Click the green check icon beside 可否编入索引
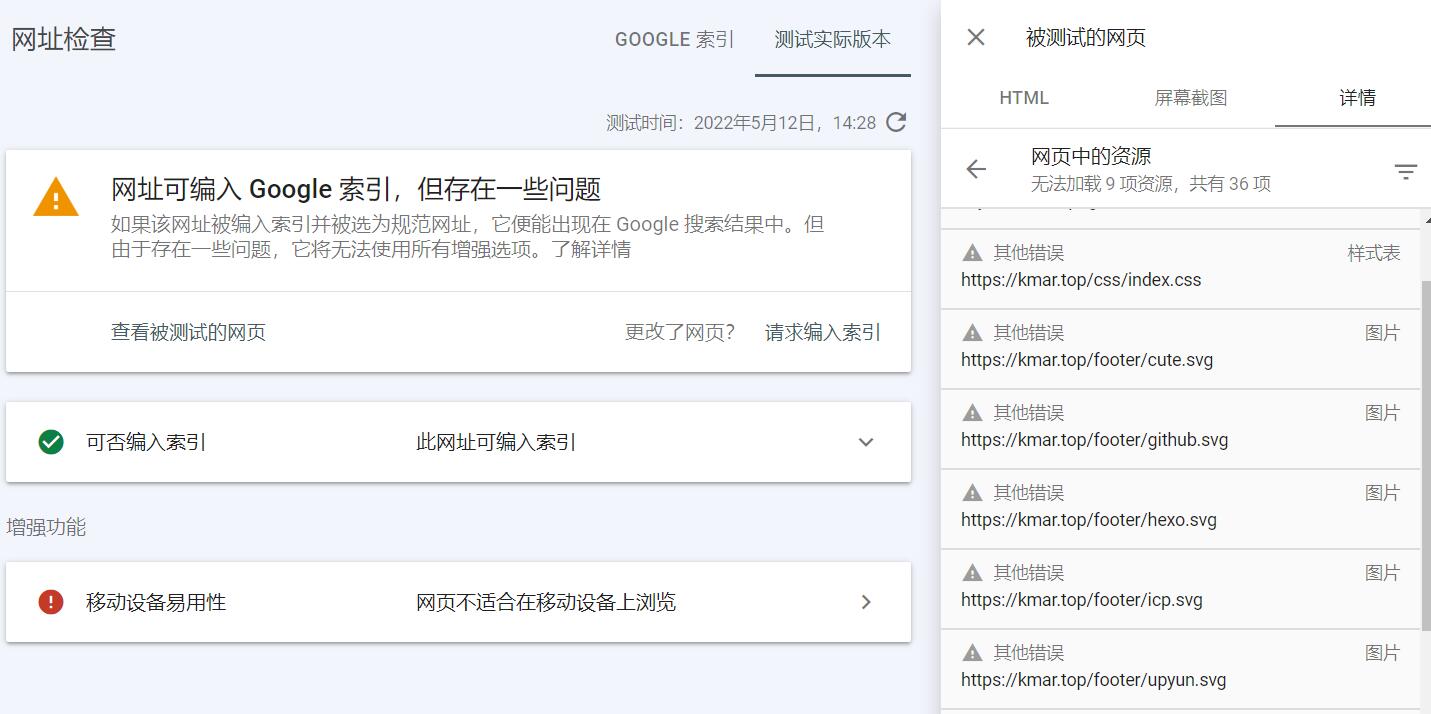 click(x=51, y=442)
